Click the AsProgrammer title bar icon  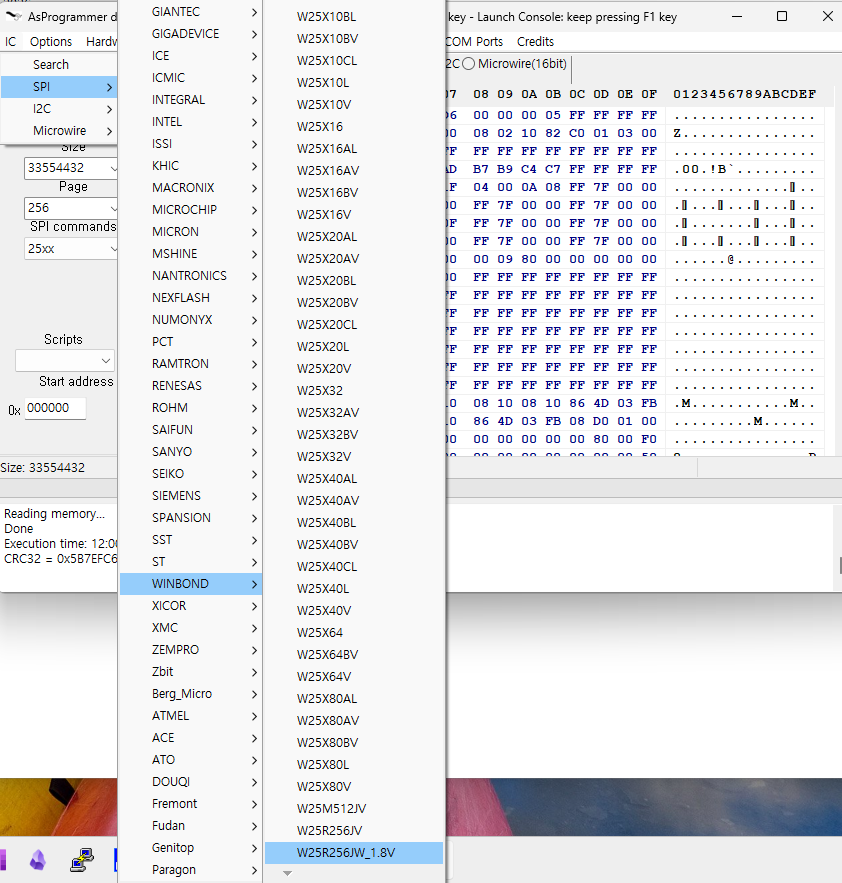point(14,16)
